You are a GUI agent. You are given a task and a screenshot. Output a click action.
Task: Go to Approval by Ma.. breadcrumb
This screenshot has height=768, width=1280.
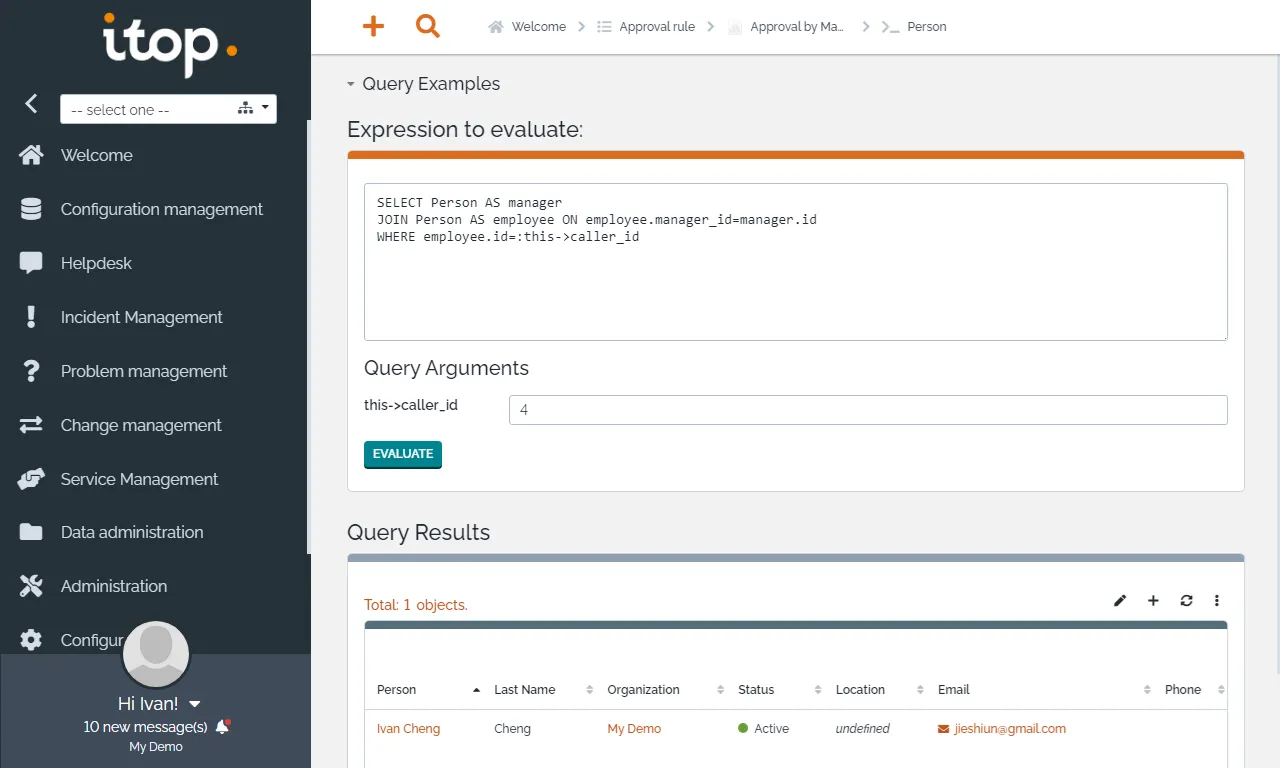797,27
